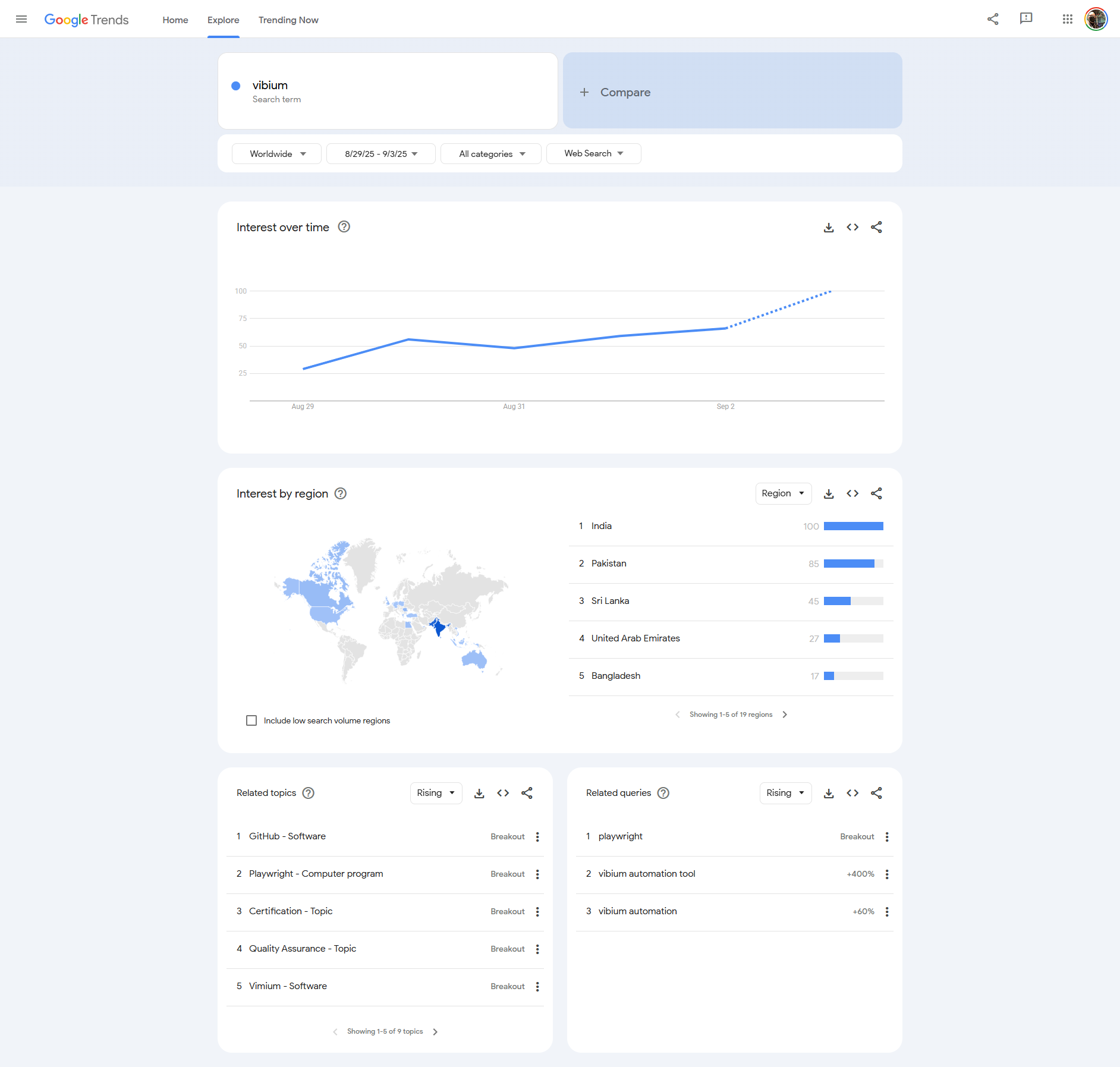Switch to the Trending Now tab
1120x1067 pixels.
288,20
